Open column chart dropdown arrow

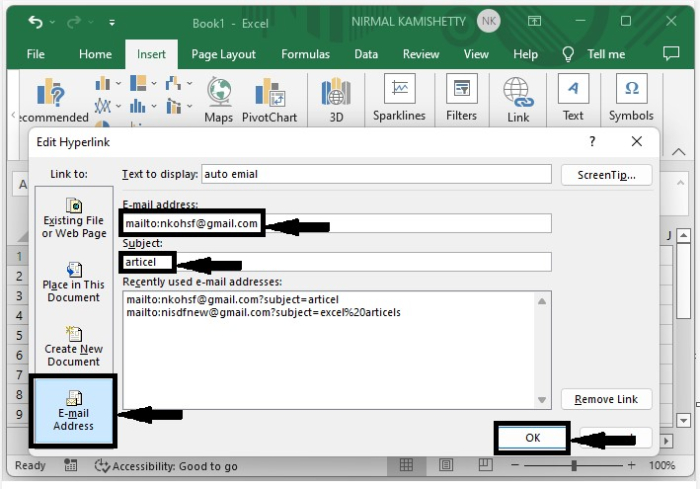[118, 84]
